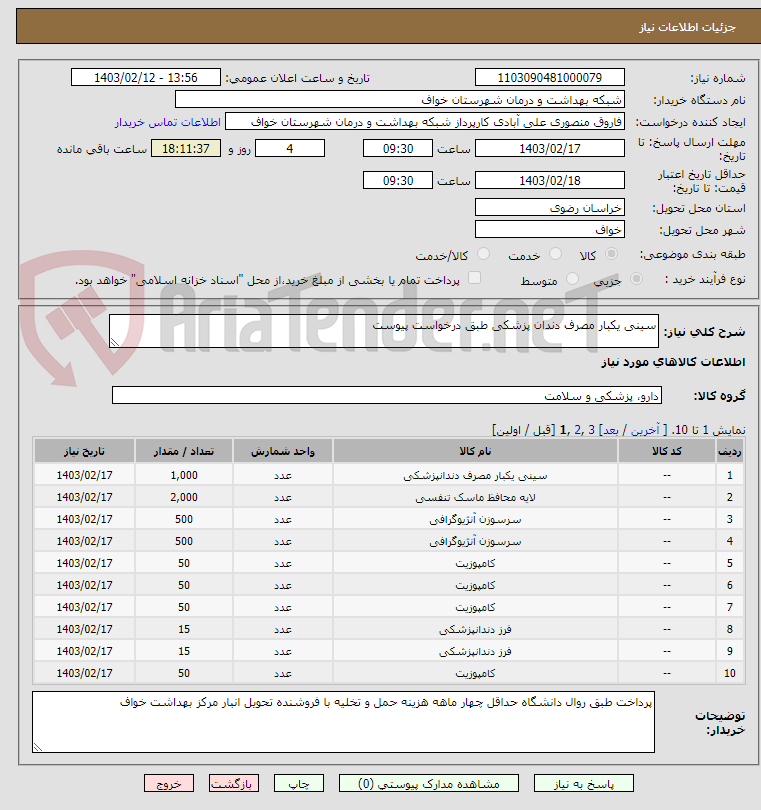Click the پاسخ به نیاز button
761x810 pixels.
584,784
